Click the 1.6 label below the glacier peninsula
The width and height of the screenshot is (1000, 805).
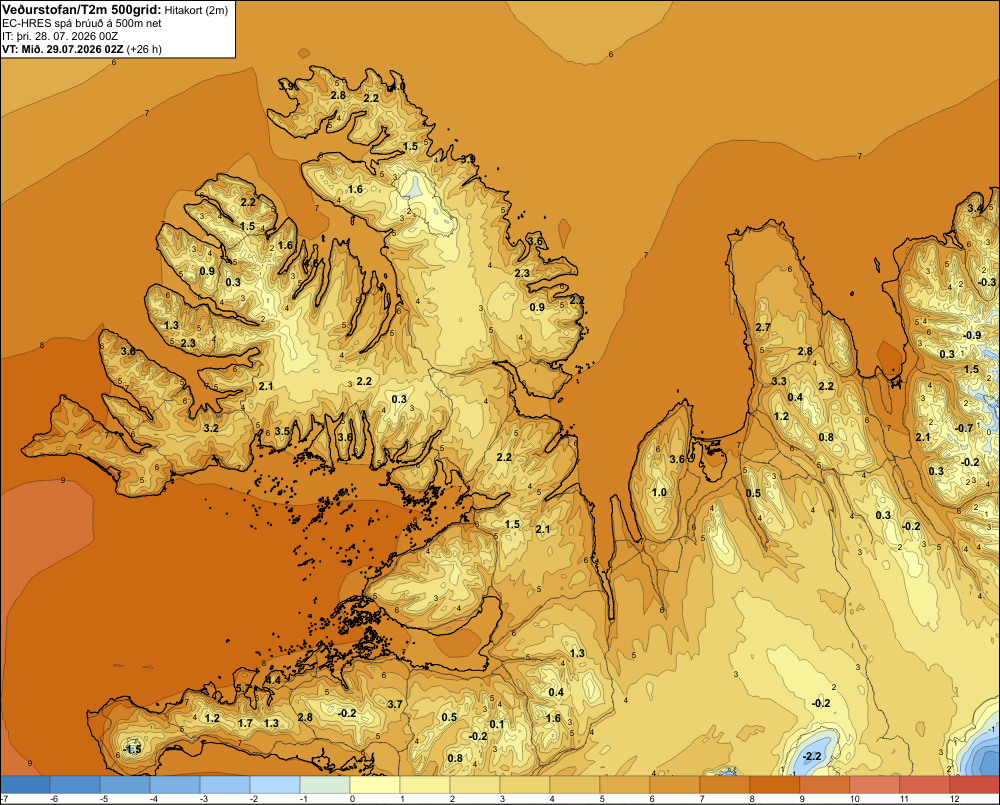(355, 189)
